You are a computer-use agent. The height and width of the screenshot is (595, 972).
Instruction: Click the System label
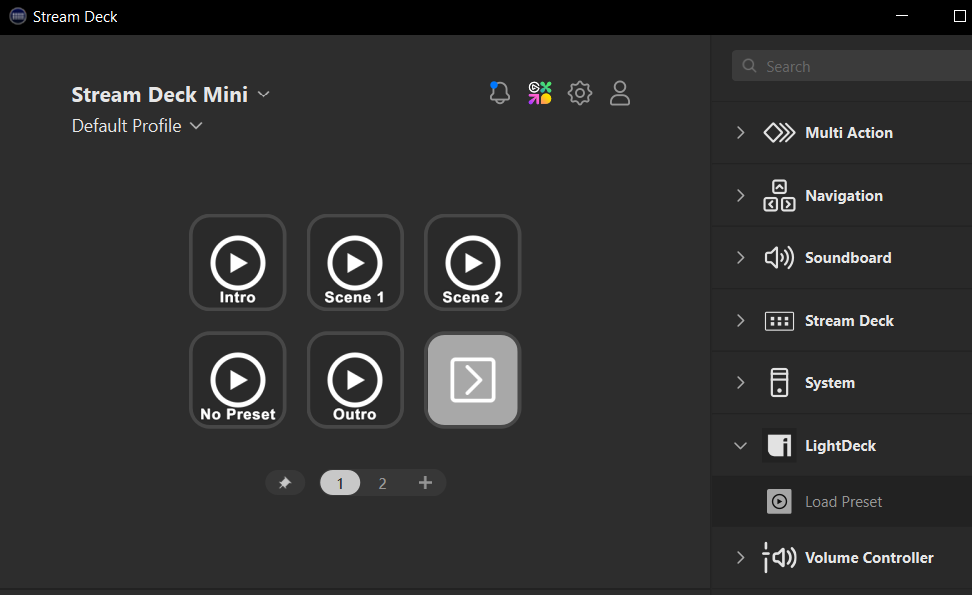(829, 382)
